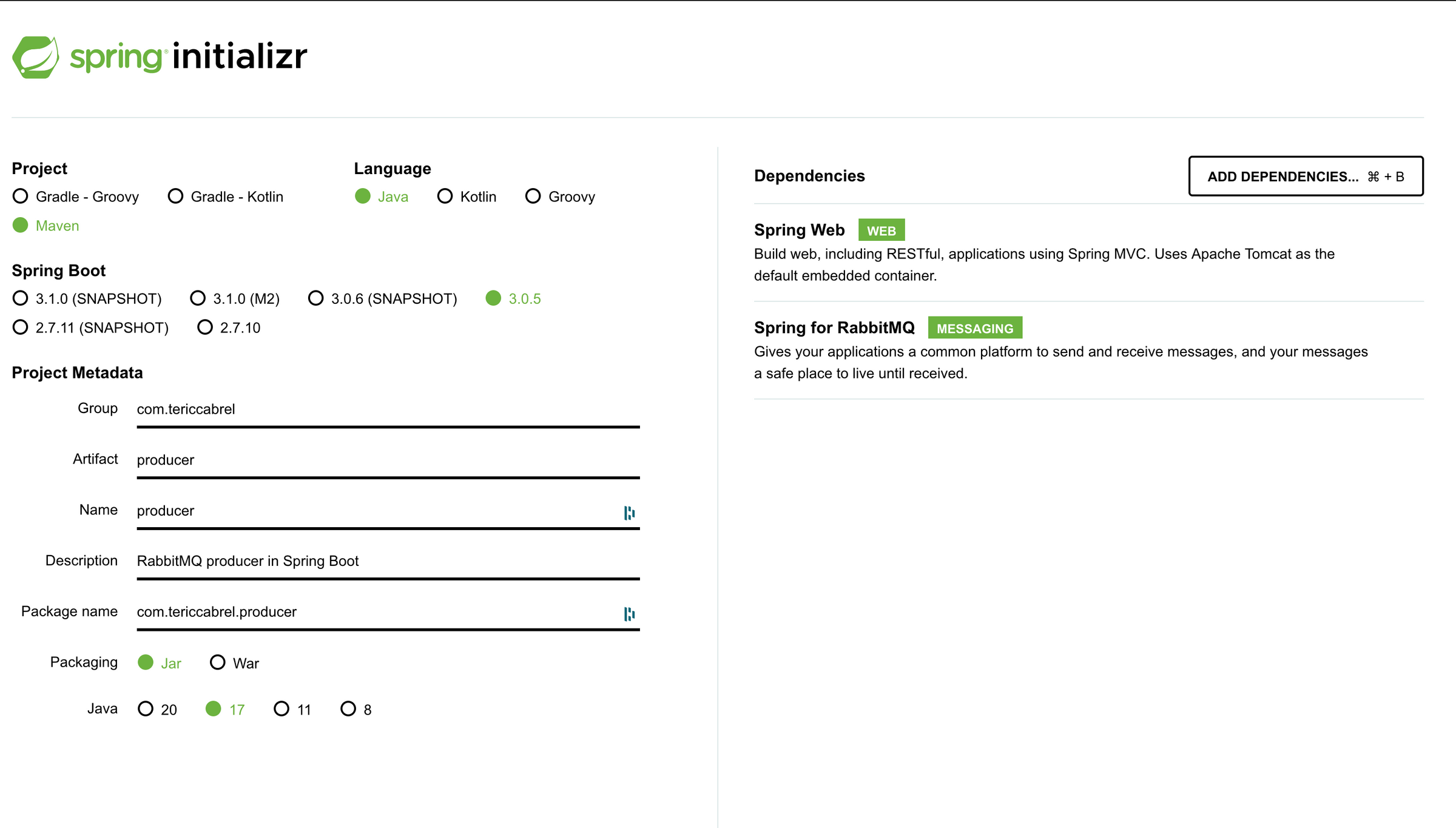Click the Spring Web dependency entry
Image resolution: width=1456 pixels, height=828 pixels.
(799, 231)
